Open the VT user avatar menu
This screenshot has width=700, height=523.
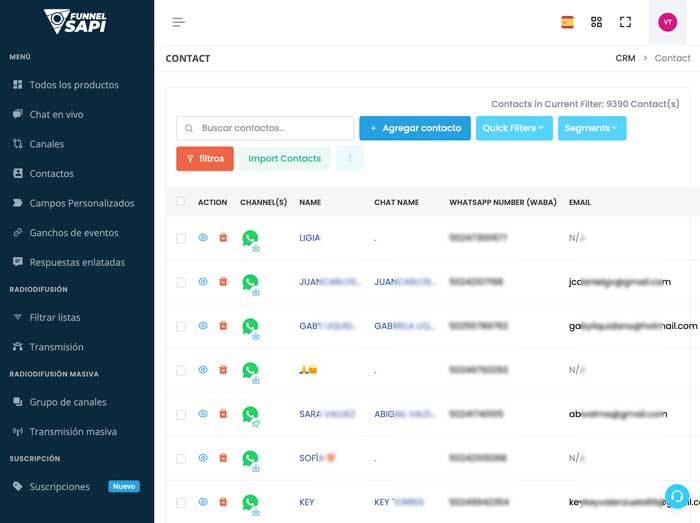(667, 22)
